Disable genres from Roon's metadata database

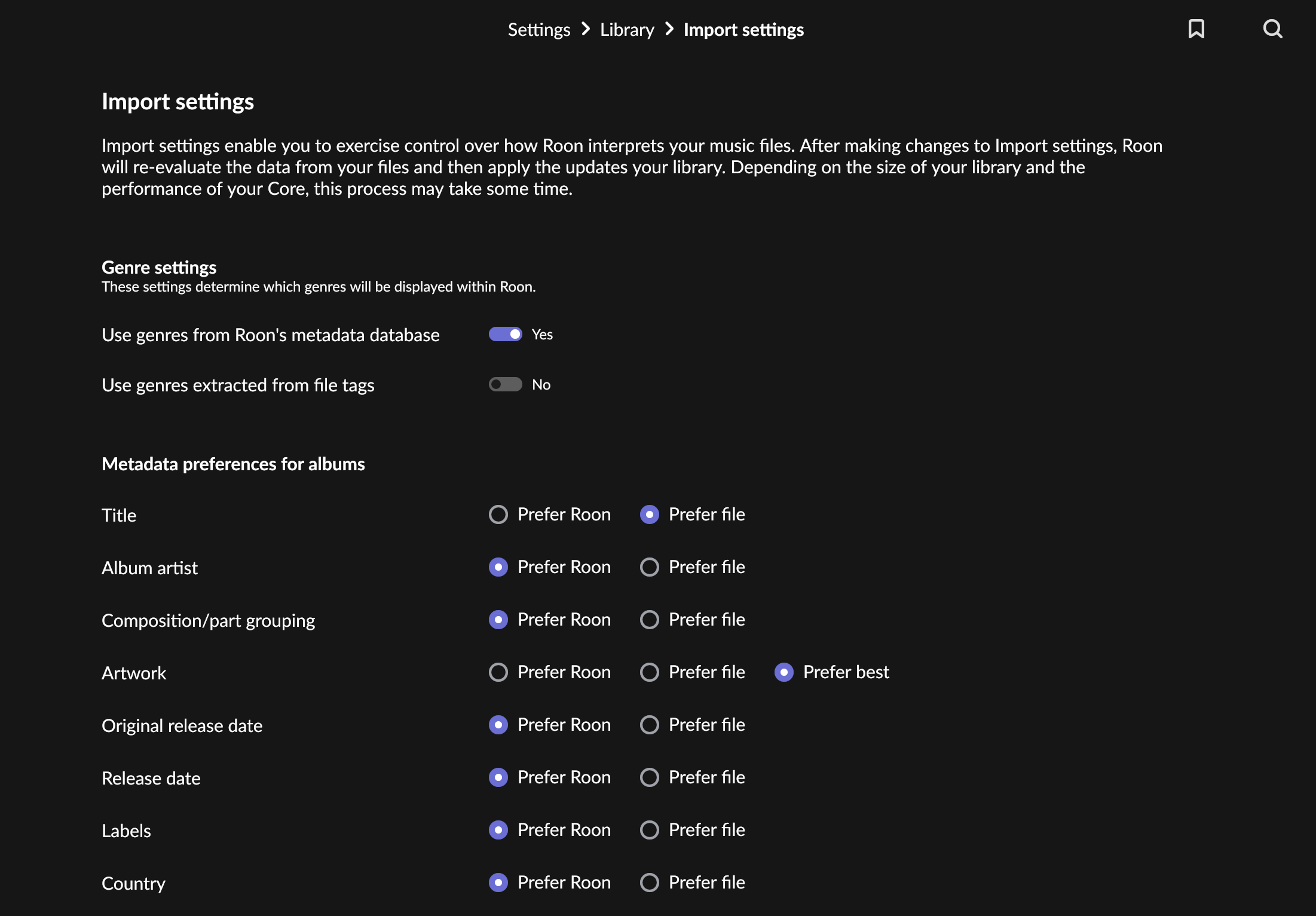point(505,334)
